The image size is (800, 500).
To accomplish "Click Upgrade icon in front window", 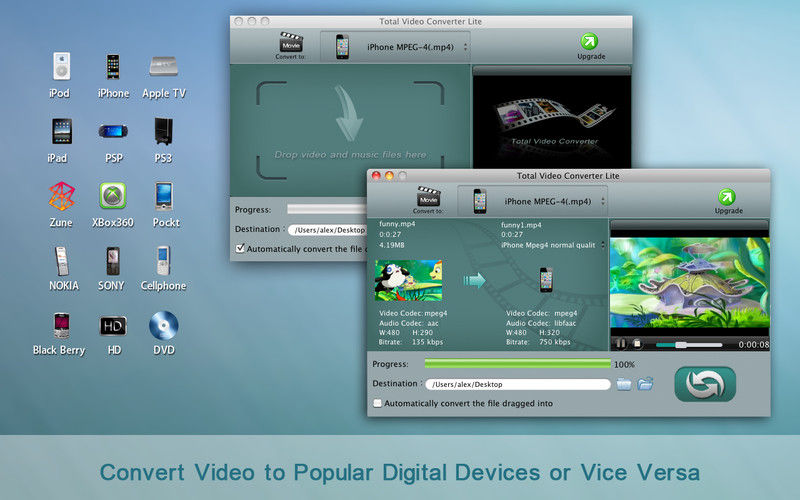I will click(x=727, y=197).
